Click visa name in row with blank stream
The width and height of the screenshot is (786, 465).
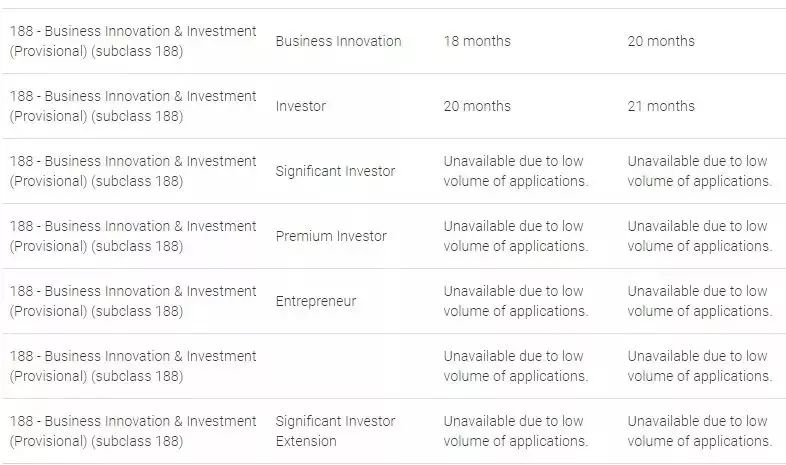pyautogui.click(x=133, y=366)
